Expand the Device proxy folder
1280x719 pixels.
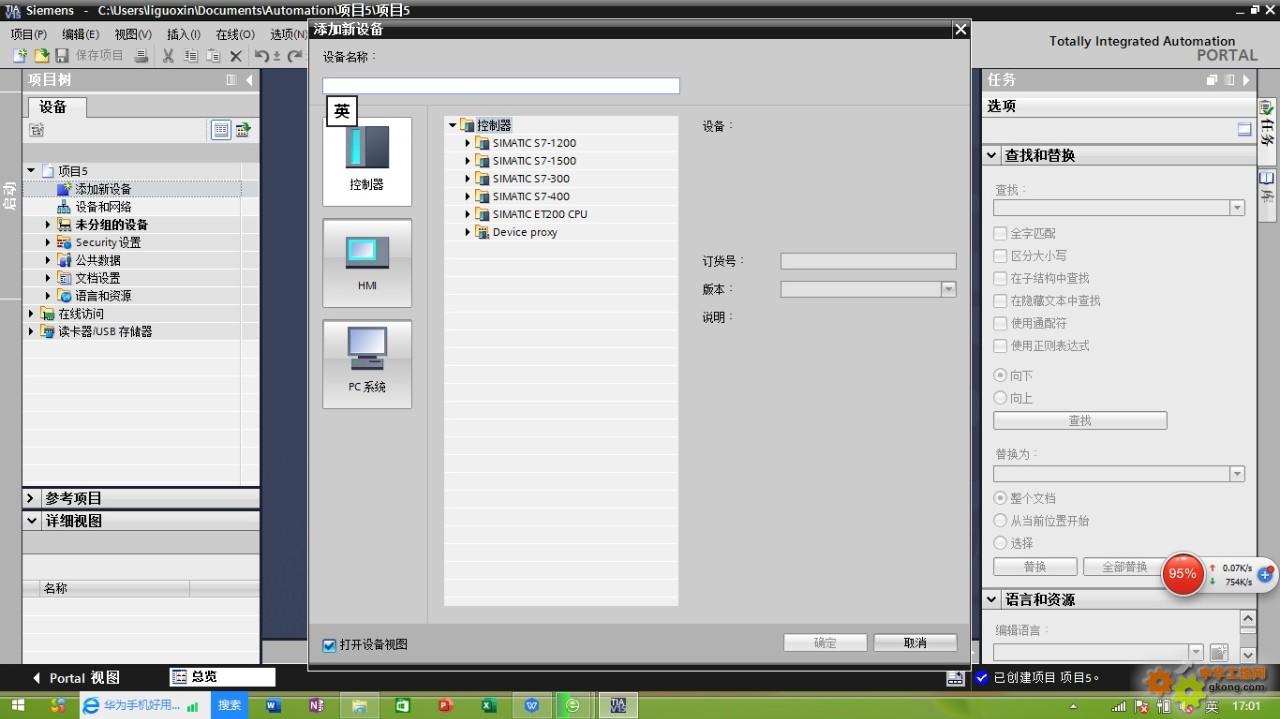(468, 232)
